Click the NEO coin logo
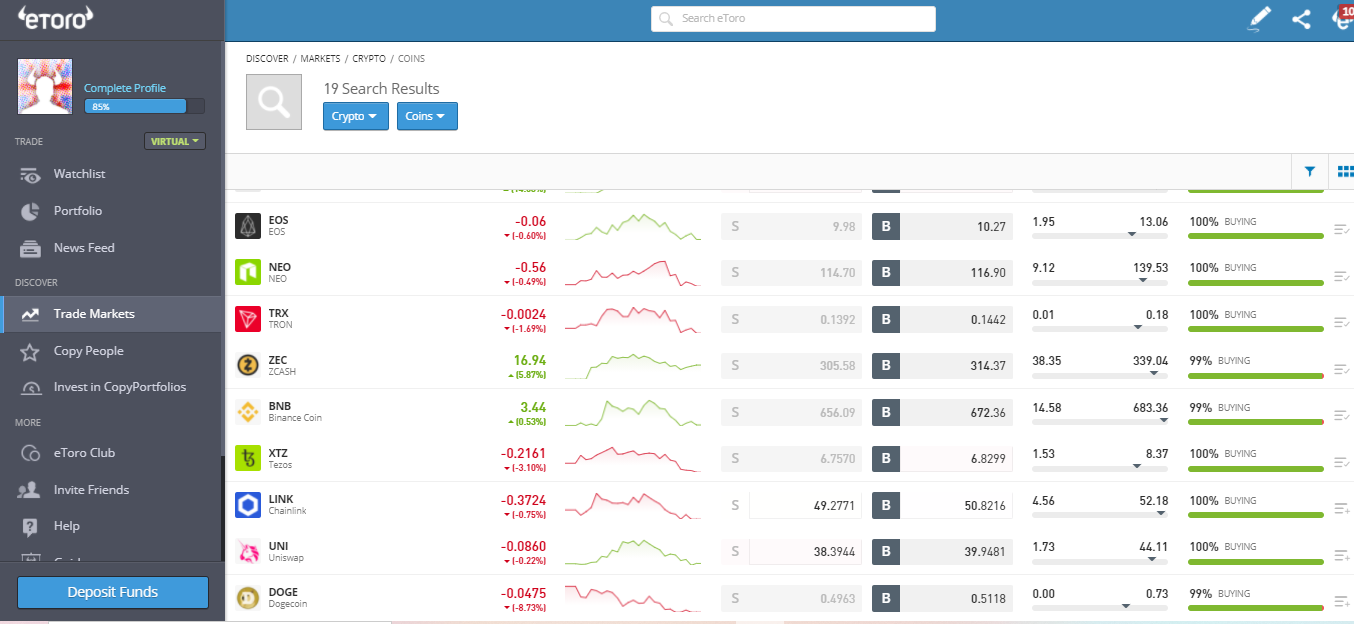The image size is (1354, 624). [248, 272]
